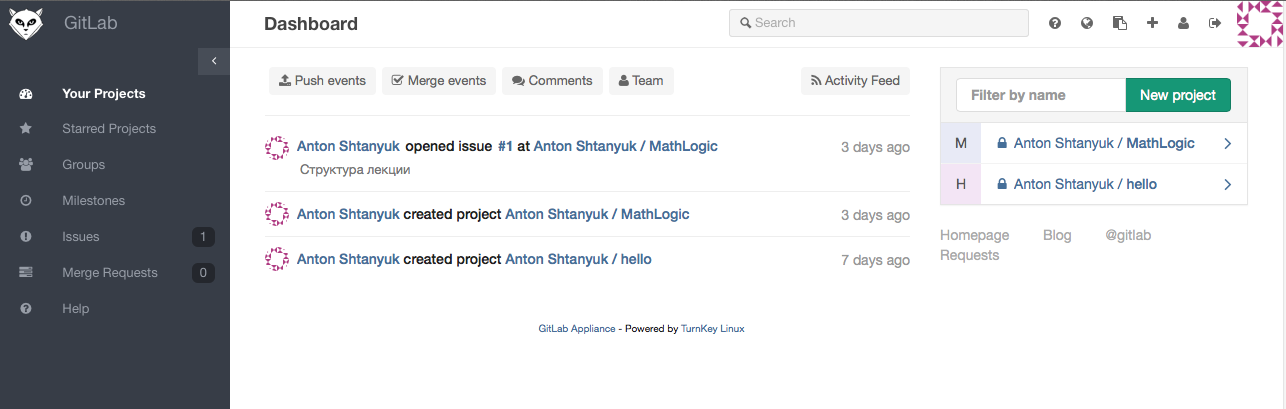
Task: Open the Homepage footer link
Action: tap(975, 235)
